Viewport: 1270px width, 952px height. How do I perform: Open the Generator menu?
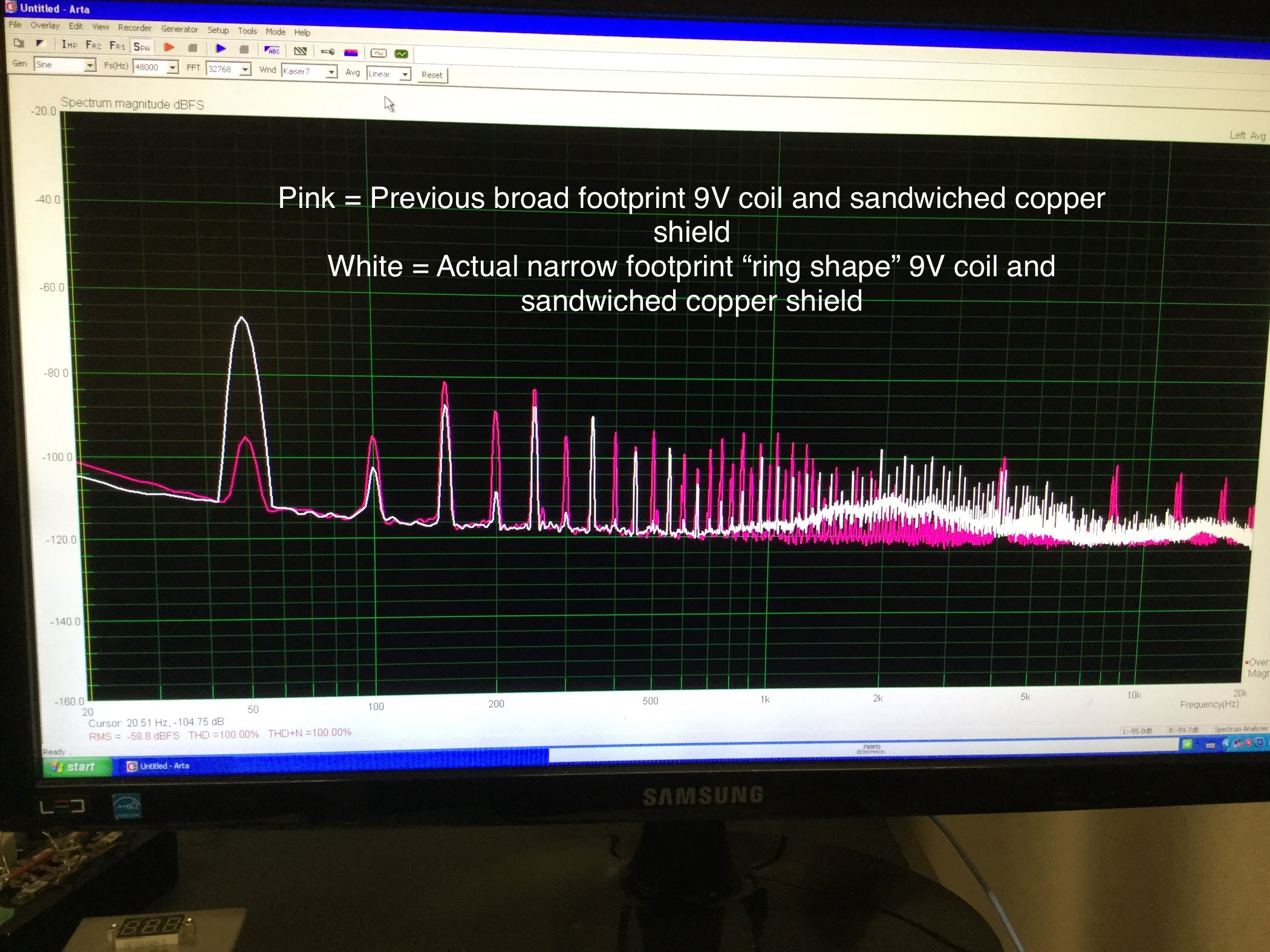[180, 29]
